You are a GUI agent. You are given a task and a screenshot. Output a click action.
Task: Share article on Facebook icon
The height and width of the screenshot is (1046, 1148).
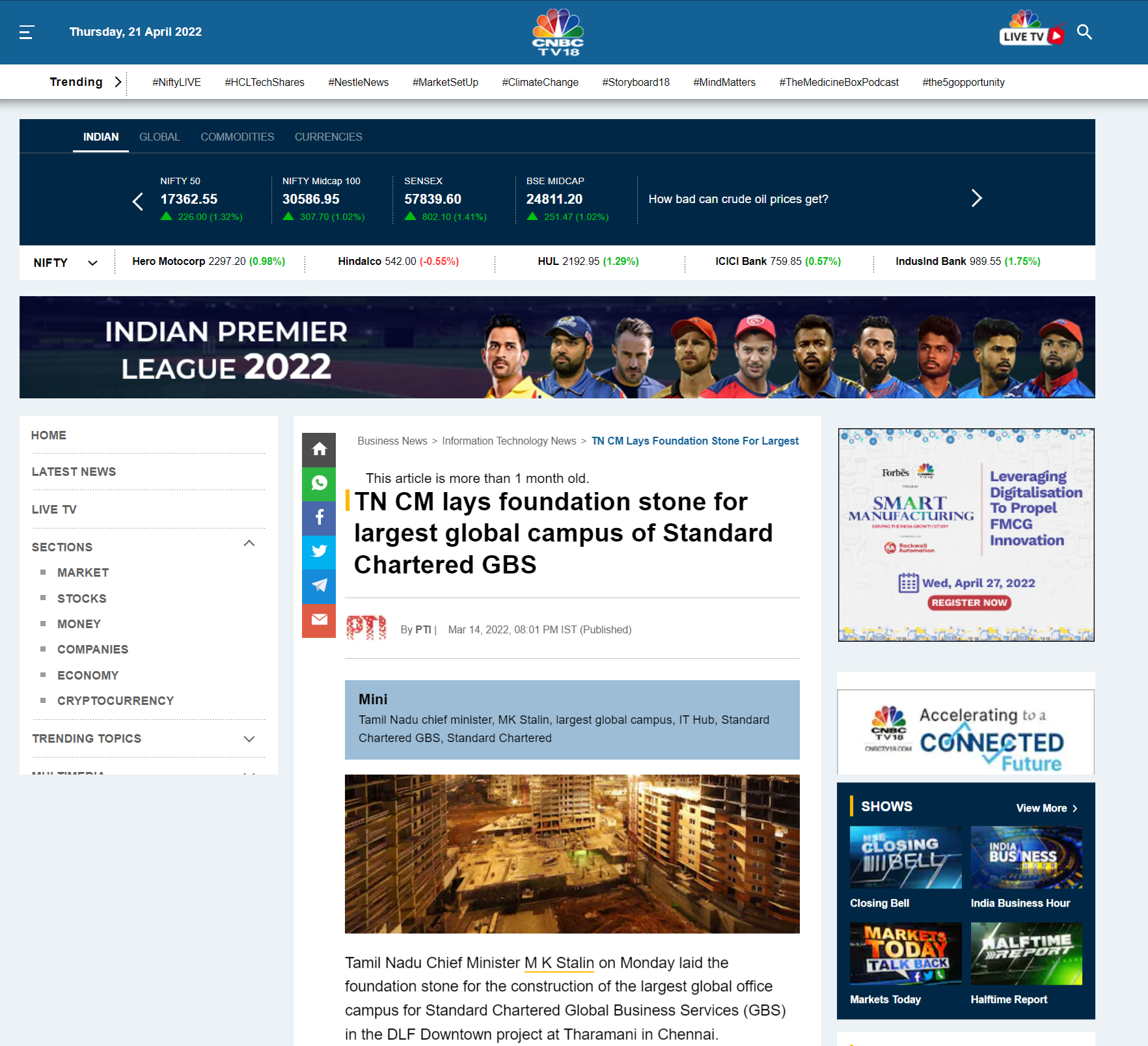point(319,518)
